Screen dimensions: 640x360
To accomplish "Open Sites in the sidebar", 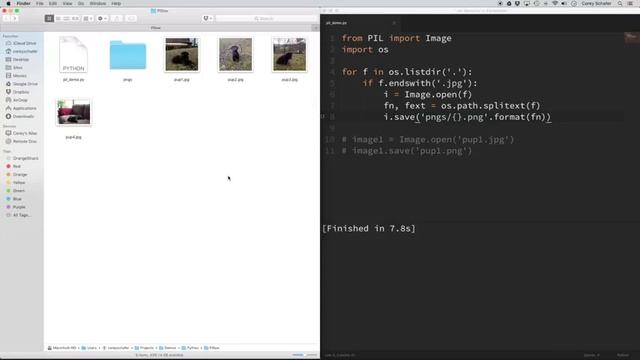I will [15, 68].
